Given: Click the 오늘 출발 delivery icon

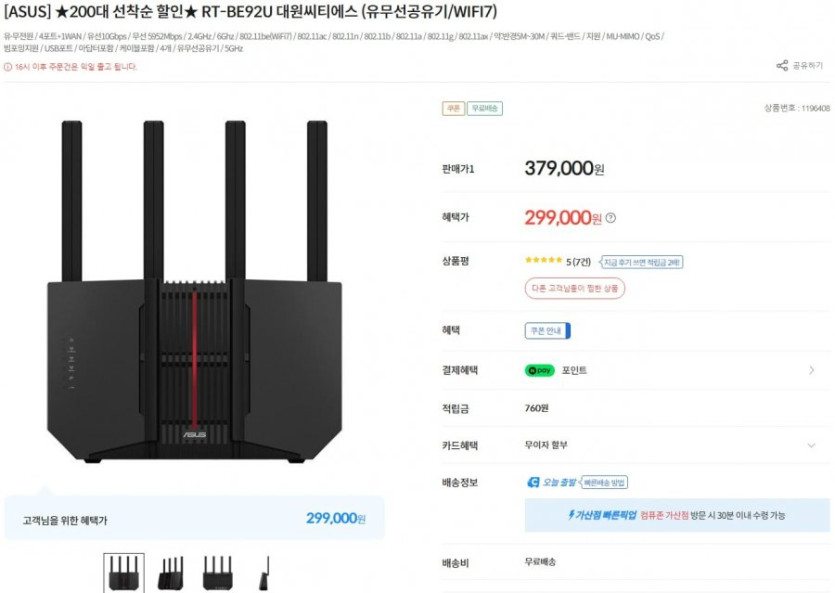Looking at the screenshot, I should (x=534, y=482).
